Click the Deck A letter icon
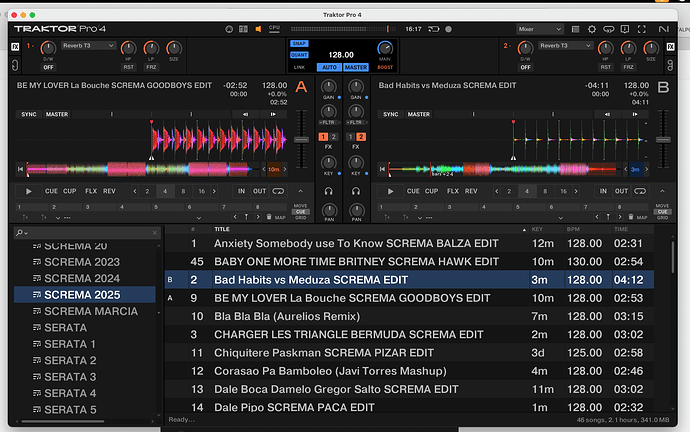The height and width of the screenshot is (432, 690). click(302, 88)
